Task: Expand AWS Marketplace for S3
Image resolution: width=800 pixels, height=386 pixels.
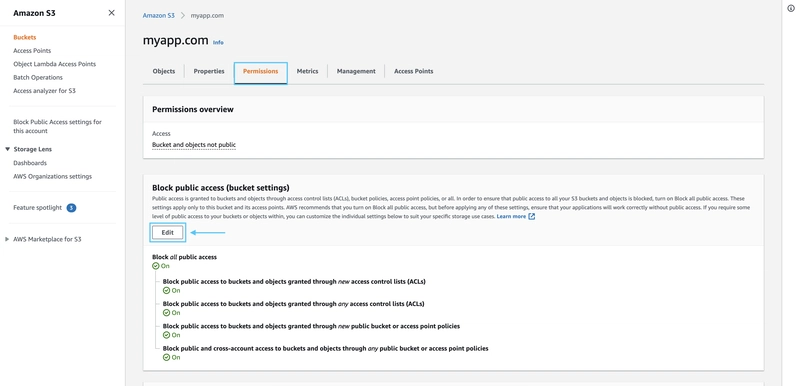Action: (7, 239)
